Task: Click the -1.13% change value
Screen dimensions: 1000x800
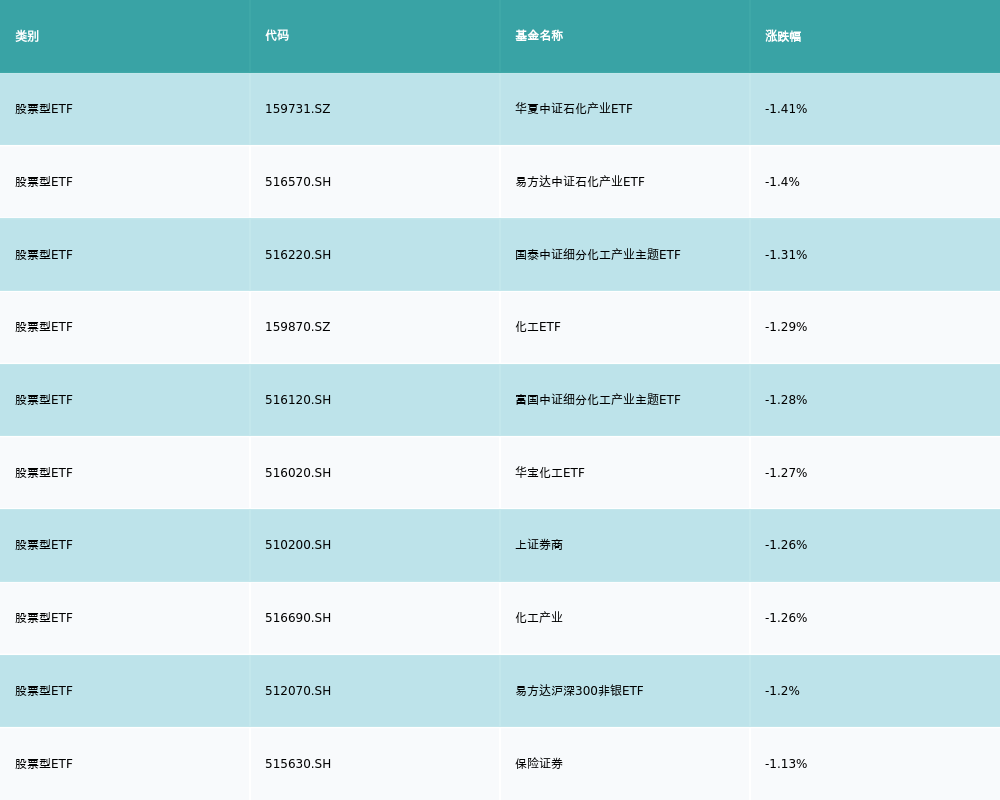Action: 785,764
